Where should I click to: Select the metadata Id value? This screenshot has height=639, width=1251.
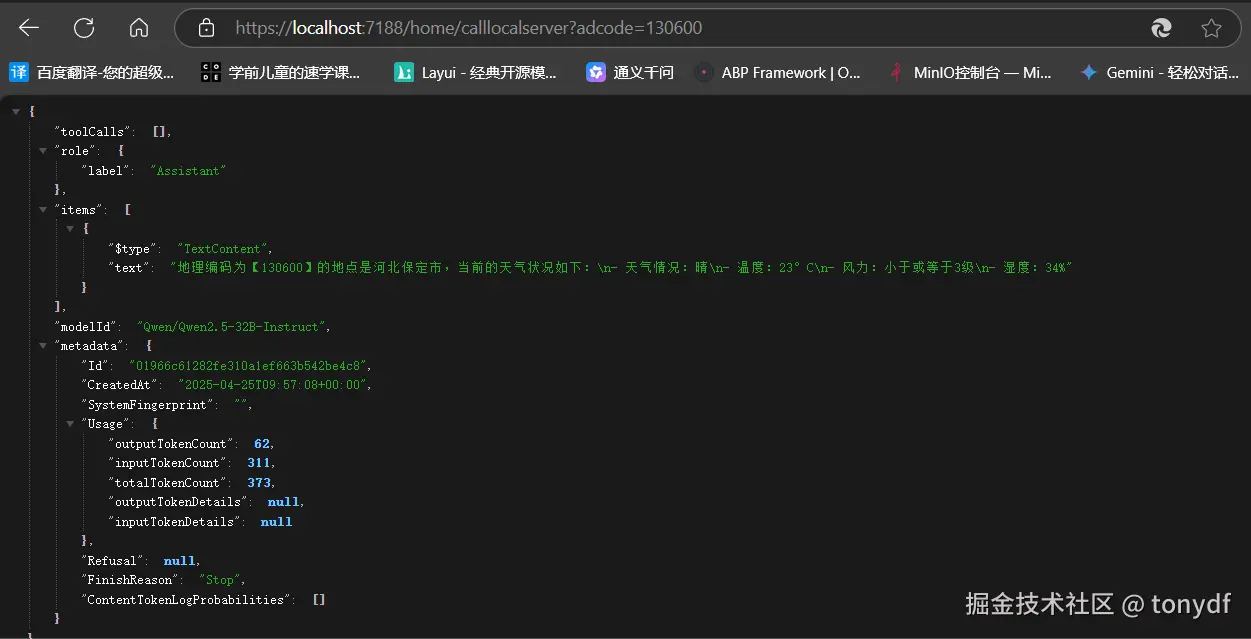click(x=250, y=366)
